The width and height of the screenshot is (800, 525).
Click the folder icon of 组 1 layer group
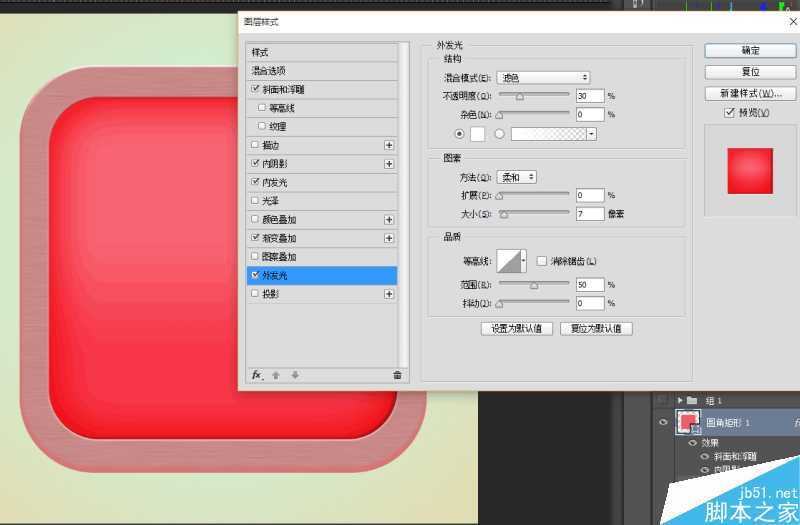(692, 401)
